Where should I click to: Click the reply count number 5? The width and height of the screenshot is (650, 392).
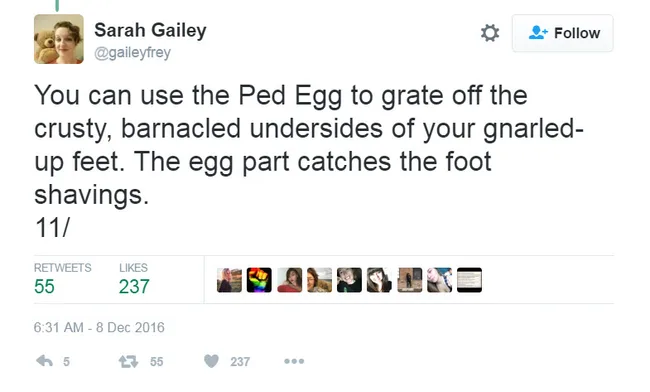click(66, 362)
